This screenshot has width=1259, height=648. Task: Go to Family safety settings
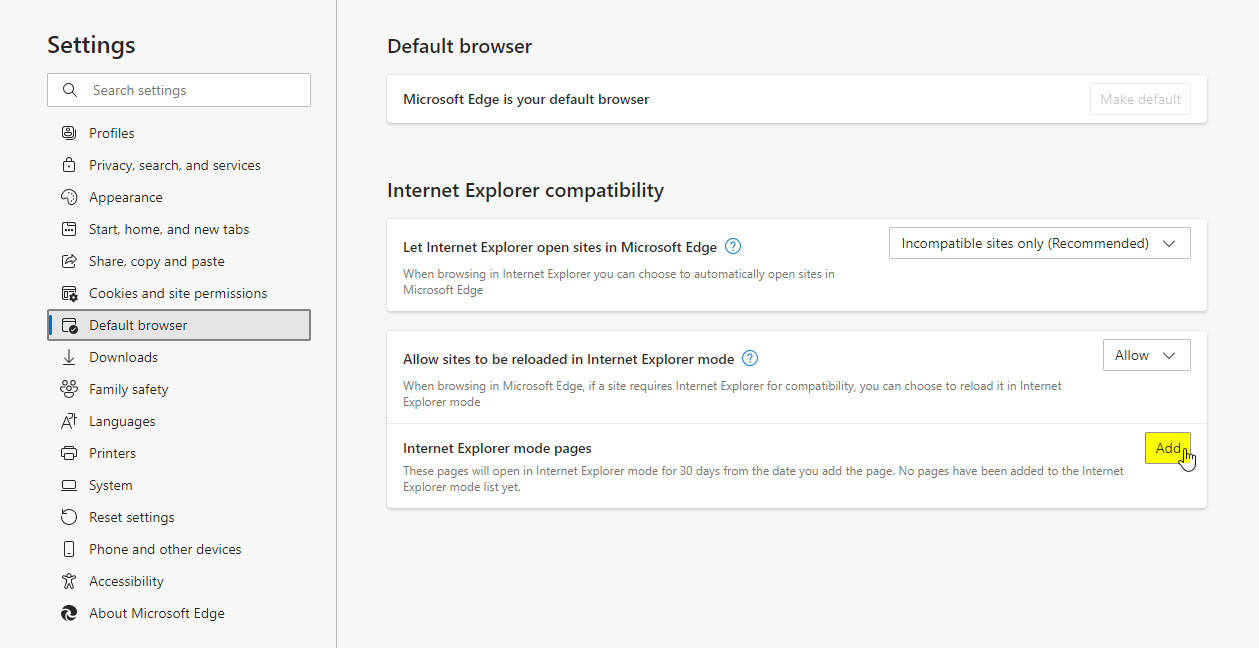(179, 389)
